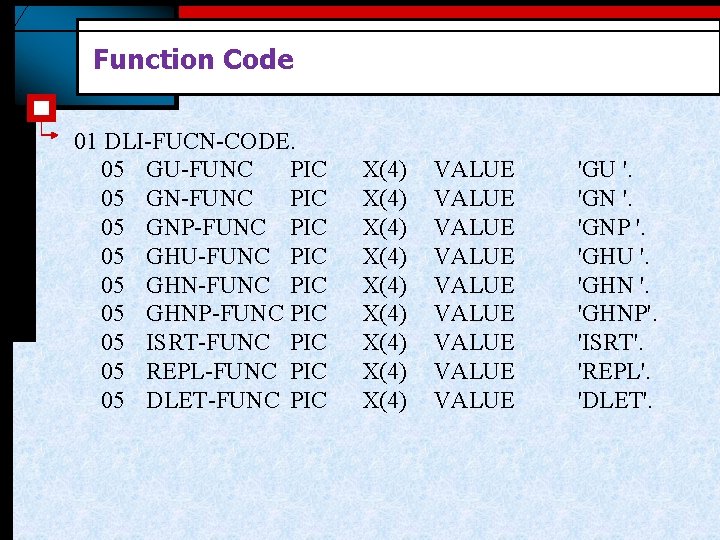Click the GHN-FUNC field name
The image size is (720, 540).
tap(208, 285)
